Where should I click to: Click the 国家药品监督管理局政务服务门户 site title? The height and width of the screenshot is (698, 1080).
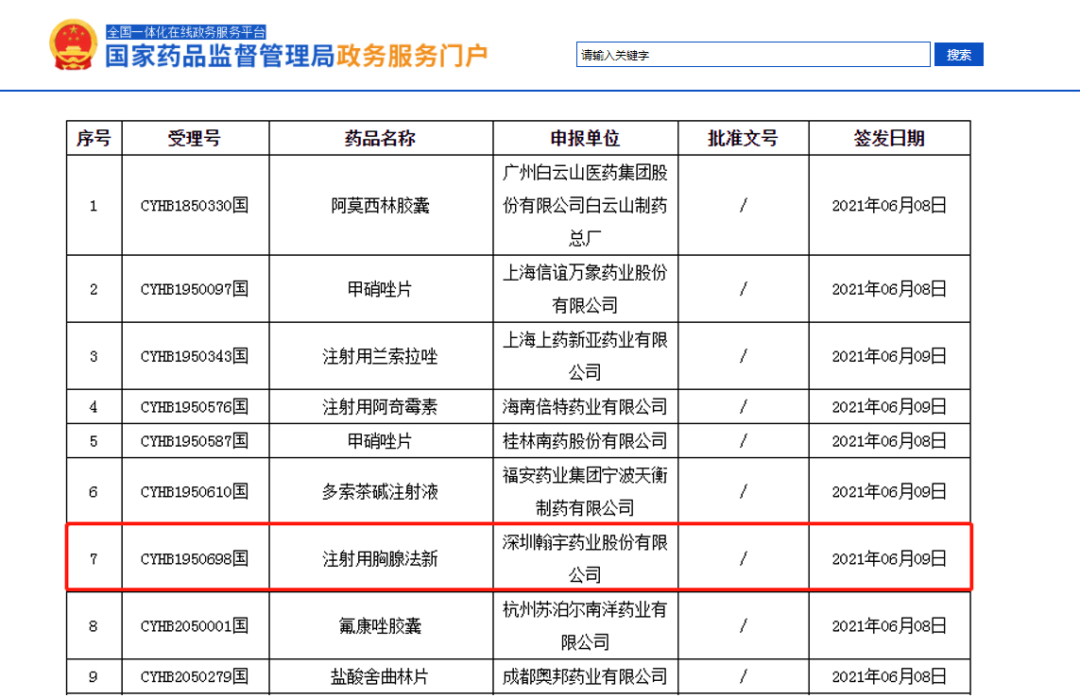click(x=296, y=56)
